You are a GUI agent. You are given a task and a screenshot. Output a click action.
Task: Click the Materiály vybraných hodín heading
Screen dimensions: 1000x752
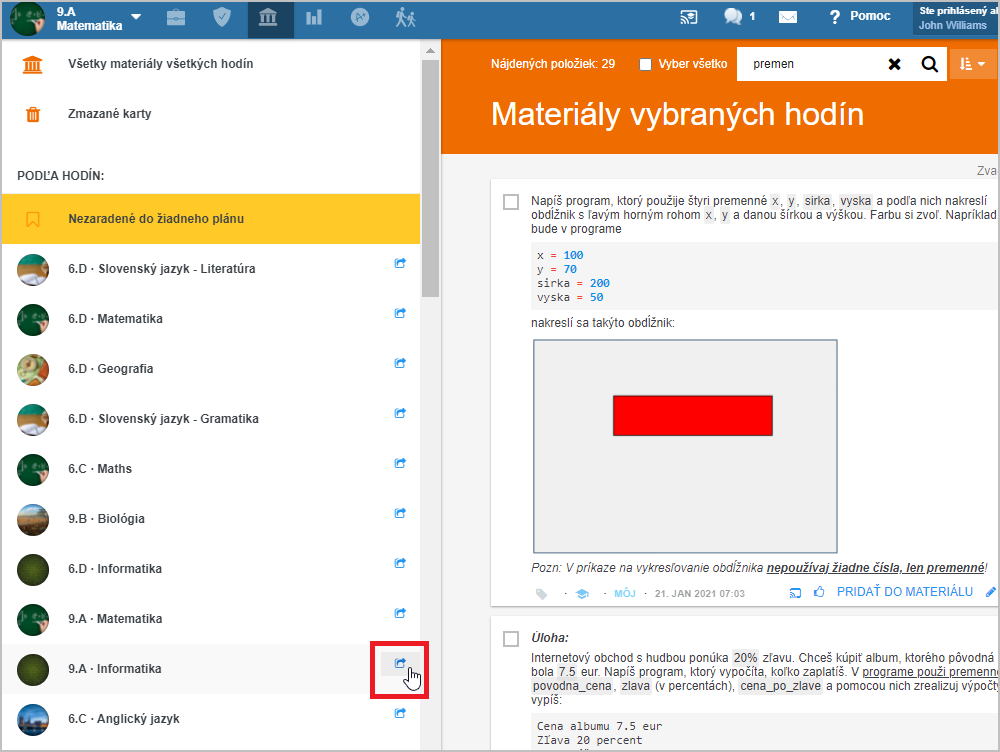click(677, 115)
